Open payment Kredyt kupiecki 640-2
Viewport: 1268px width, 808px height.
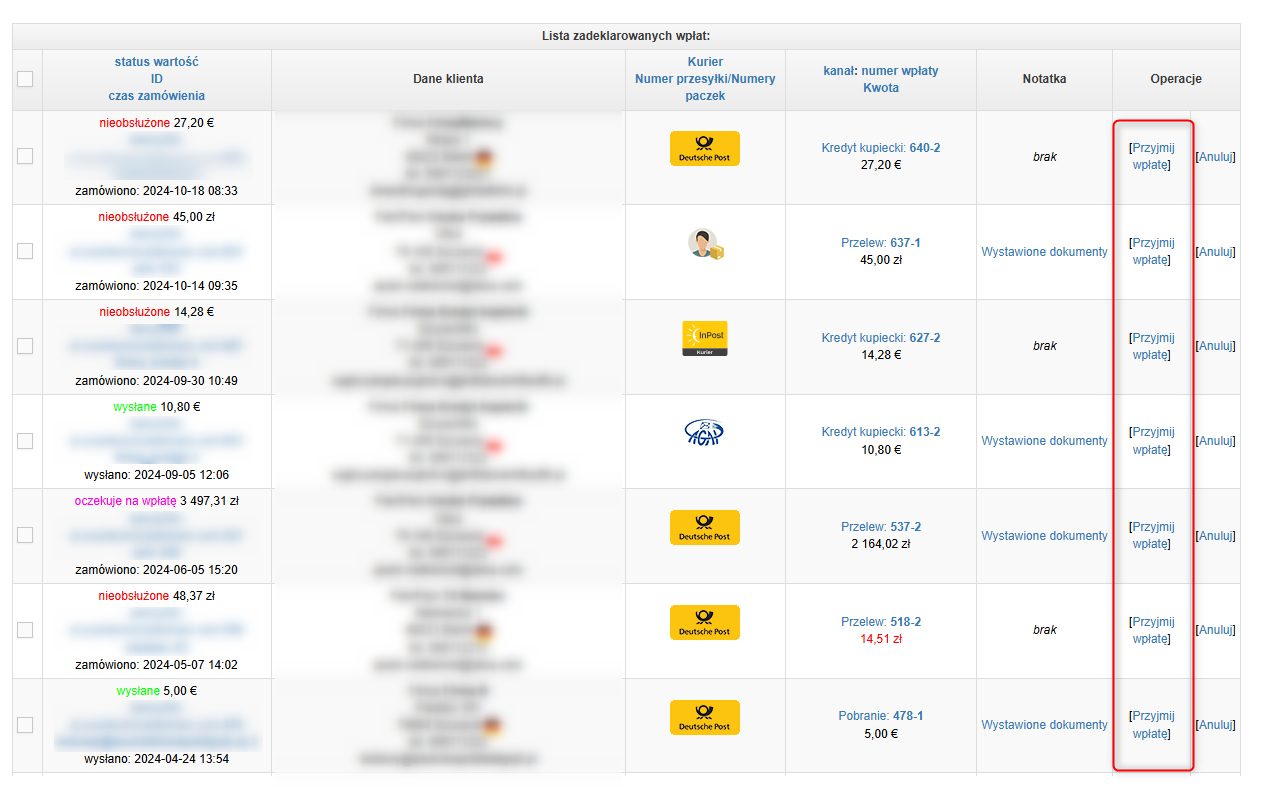881,148
